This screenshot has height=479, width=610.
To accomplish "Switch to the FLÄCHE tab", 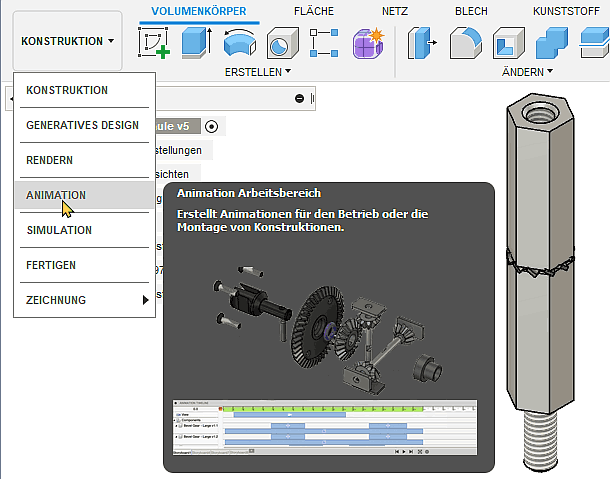I will click(315, 11).
